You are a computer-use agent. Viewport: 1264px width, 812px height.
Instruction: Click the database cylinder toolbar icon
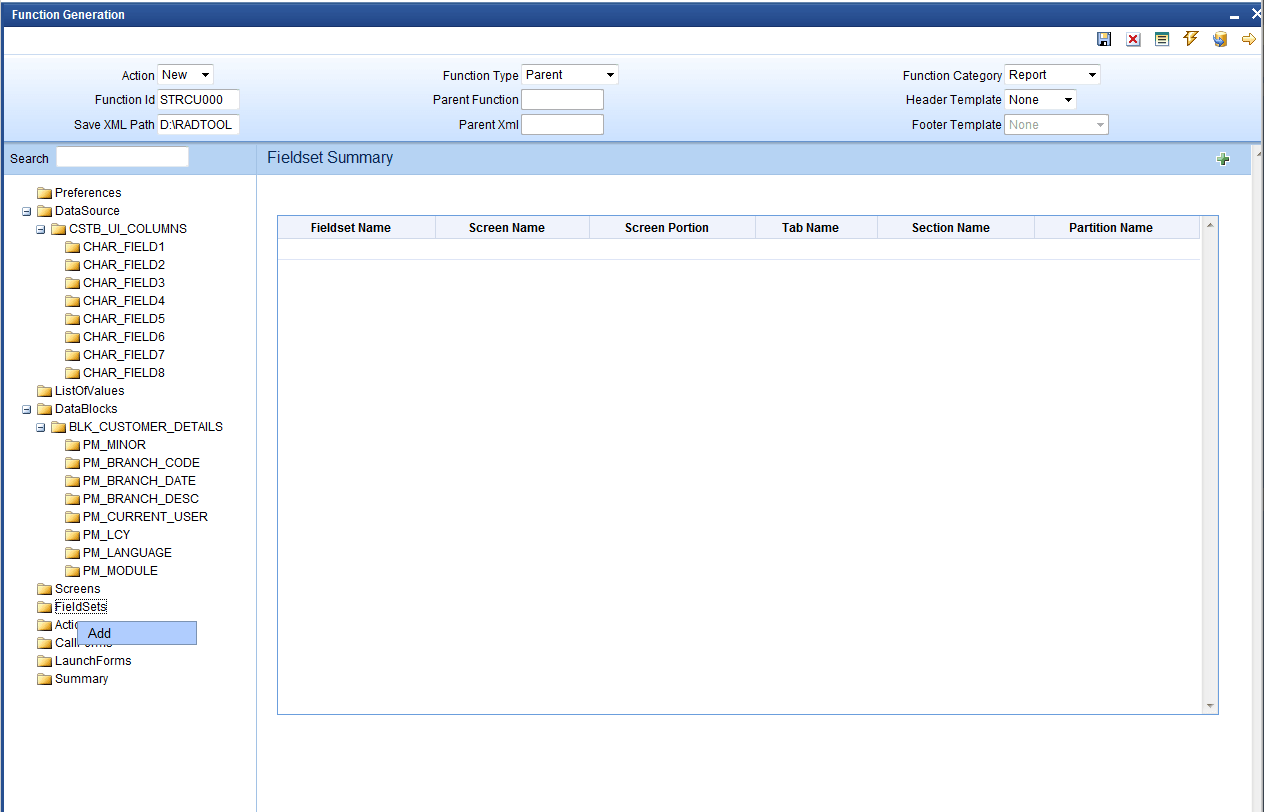click(1220, 39)
